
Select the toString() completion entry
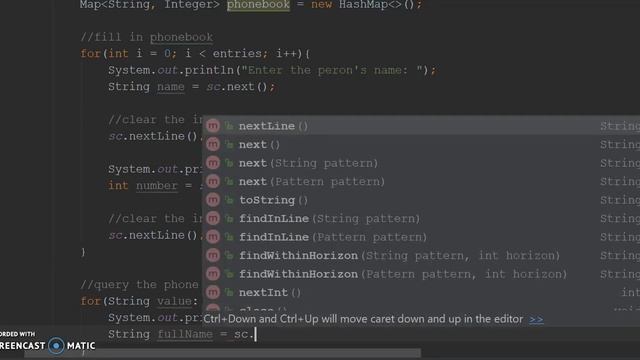point(421,200)
